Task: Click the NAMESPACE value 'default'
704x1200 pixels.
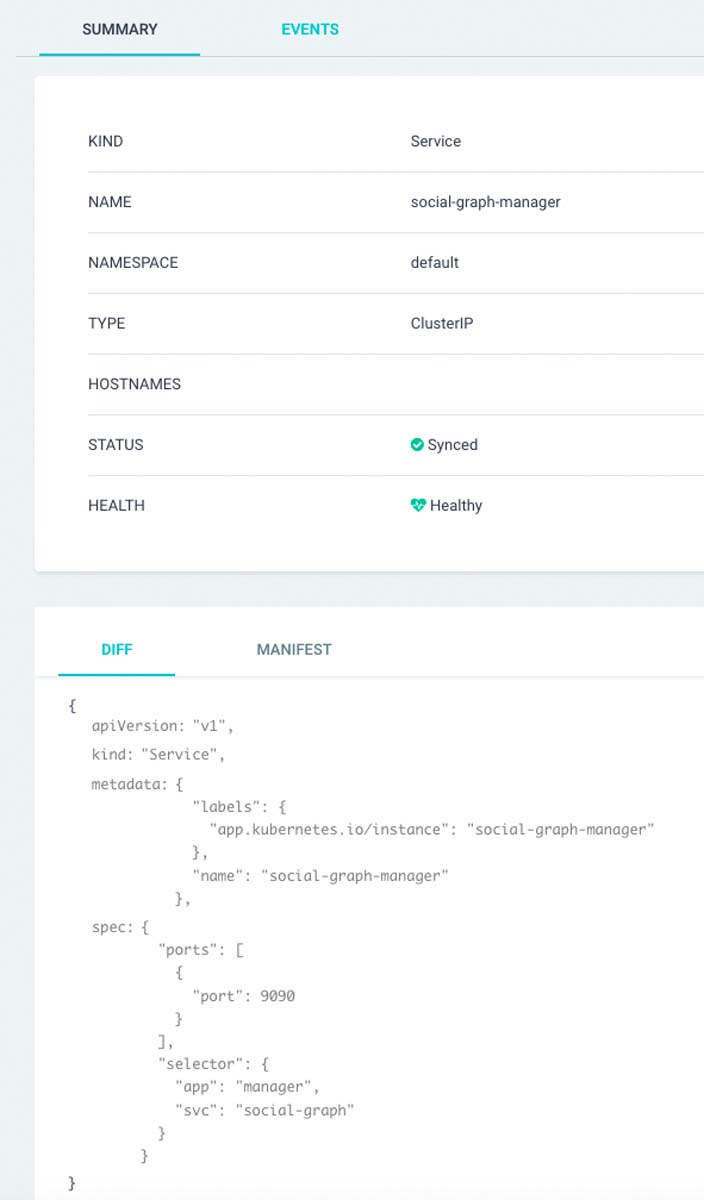Action: 435,262
